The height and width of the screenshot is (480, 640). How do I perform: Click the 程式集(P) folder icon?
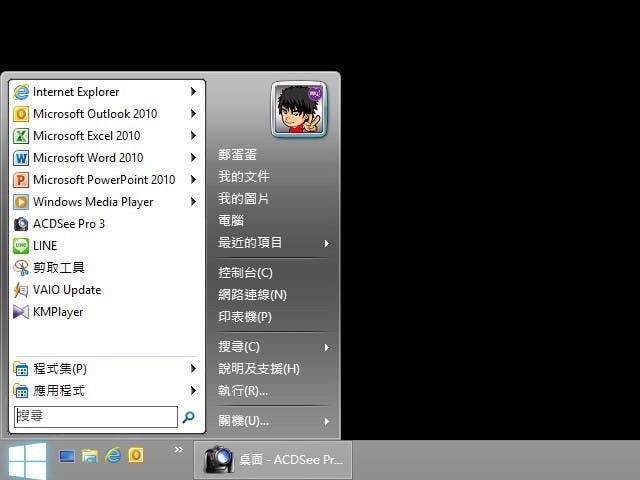click(x=21, y=369)
